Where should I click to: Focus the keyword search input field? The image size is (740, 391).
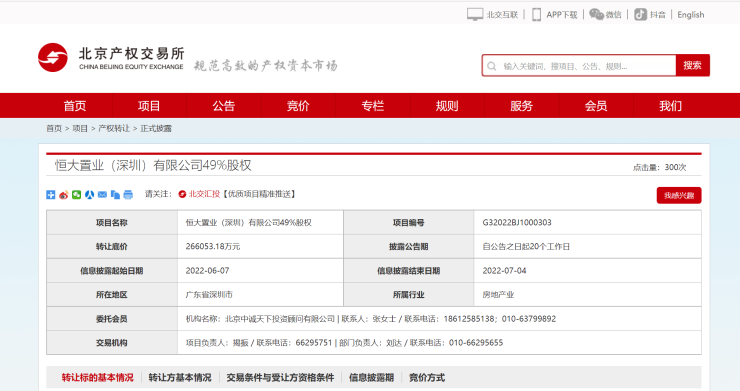[579, 66]
